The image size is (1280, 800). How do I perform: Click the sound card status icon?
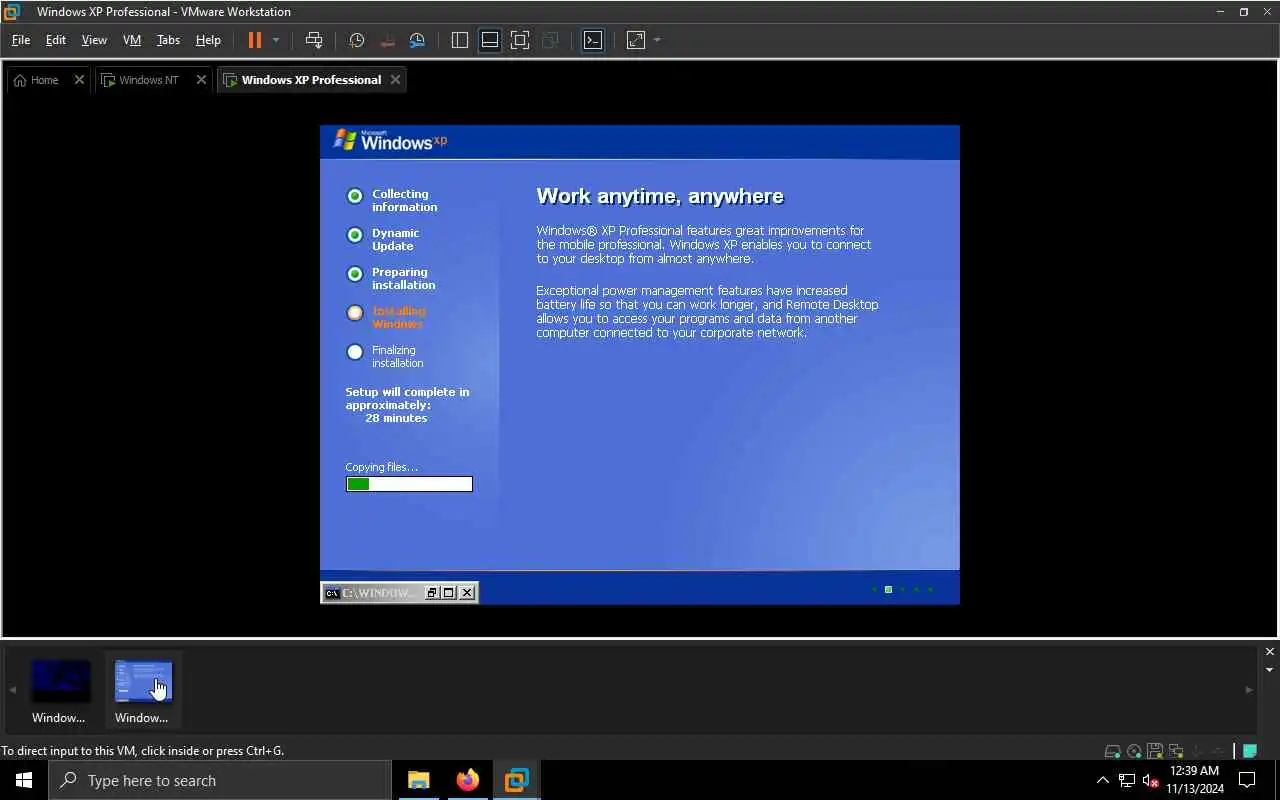[x=1197, y=751]
